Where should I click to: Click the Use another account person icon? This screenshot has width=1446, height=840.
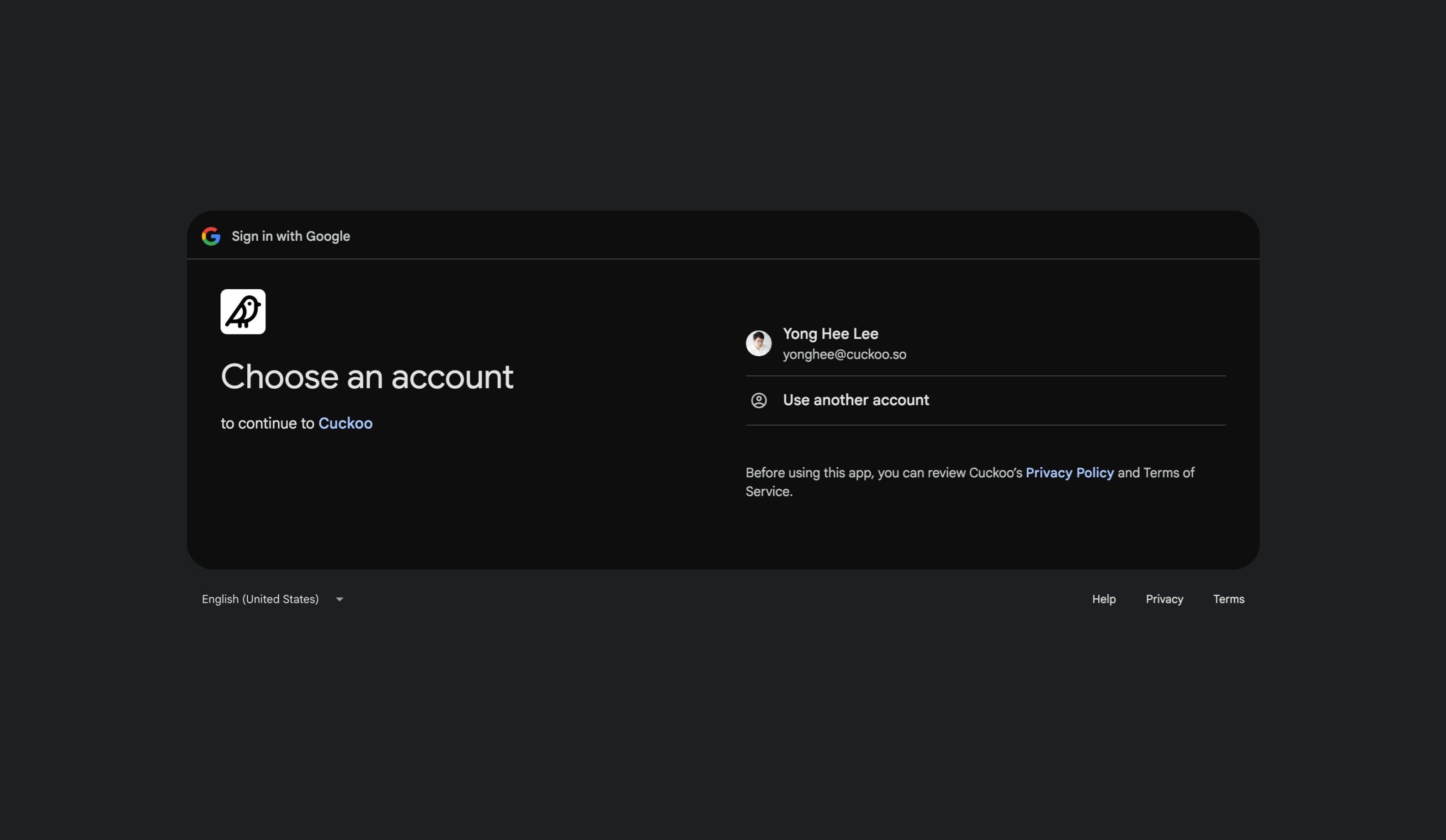point(759,400)
